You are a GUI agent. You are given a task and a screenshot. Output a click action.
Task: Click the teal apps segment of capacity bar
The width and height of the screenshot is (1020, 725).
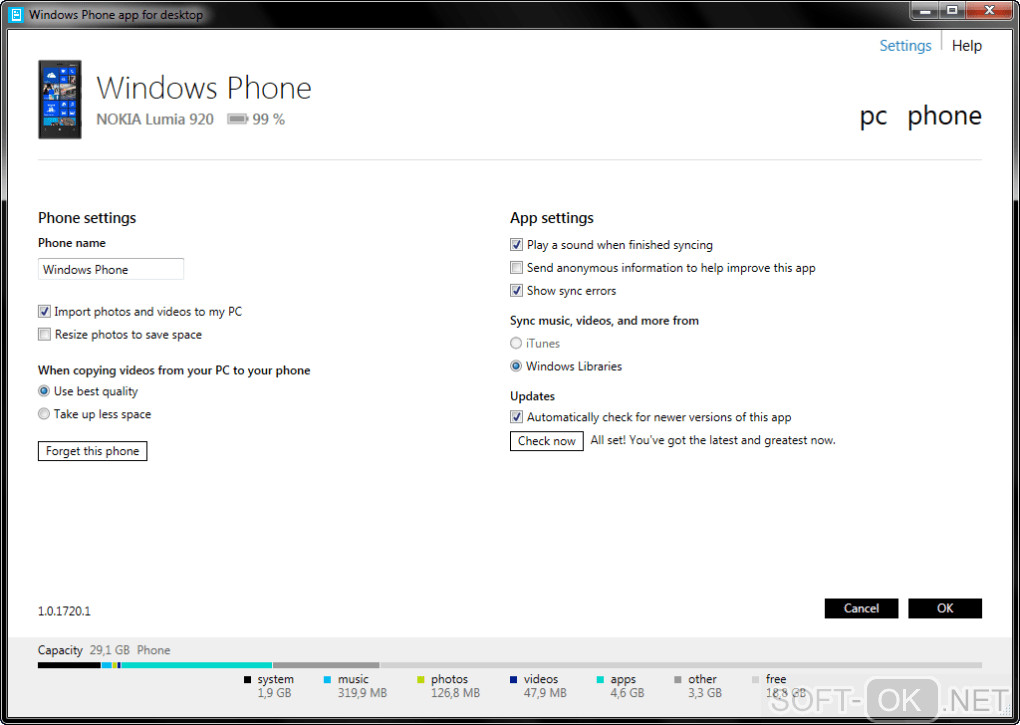(196, 665)
